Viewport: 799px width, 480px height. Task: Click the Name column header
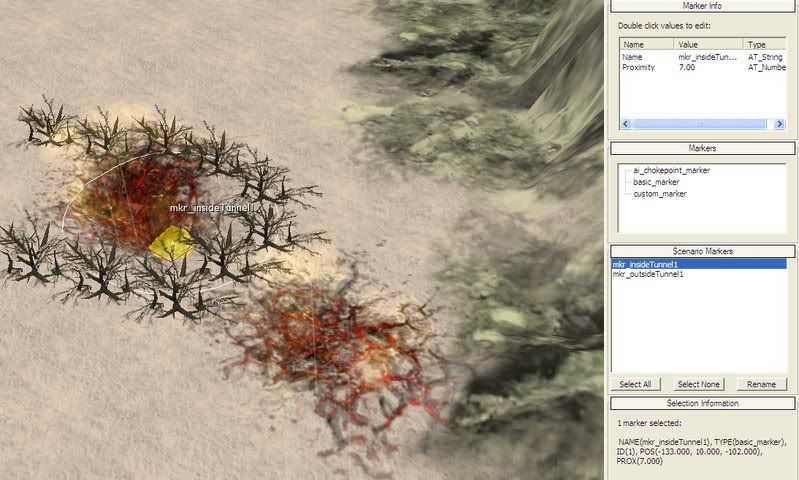[647, 44]
